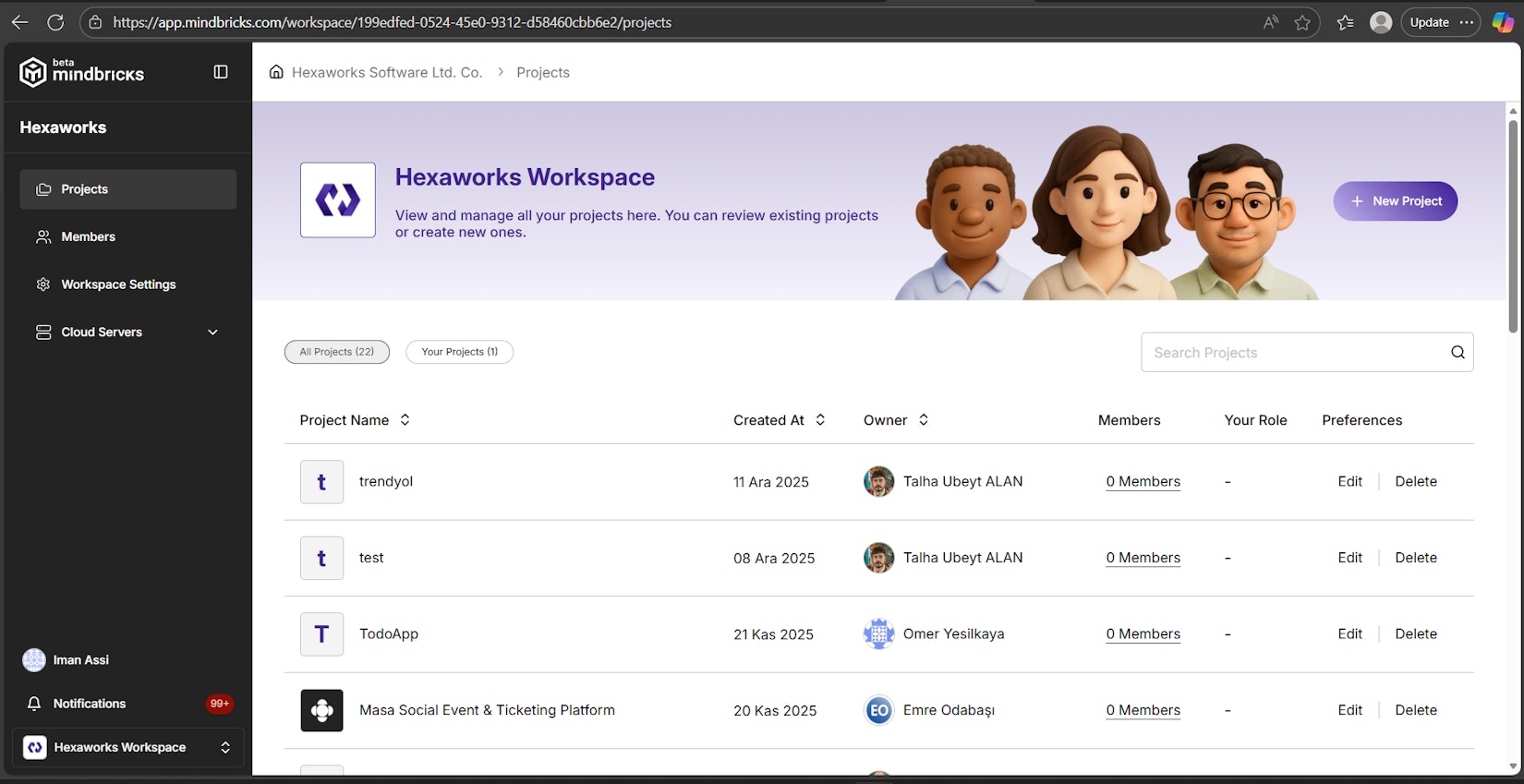The width and height of the screenshot is (1524, 784).
Task: Go to Workspace Settings
Action: [x=118, y=284]
